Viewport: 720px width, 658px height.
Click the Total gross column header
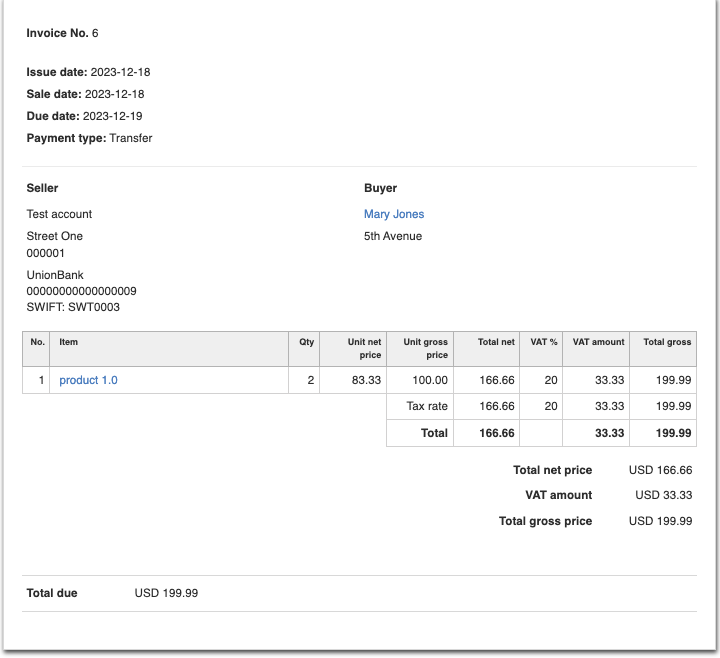point(666,342)
